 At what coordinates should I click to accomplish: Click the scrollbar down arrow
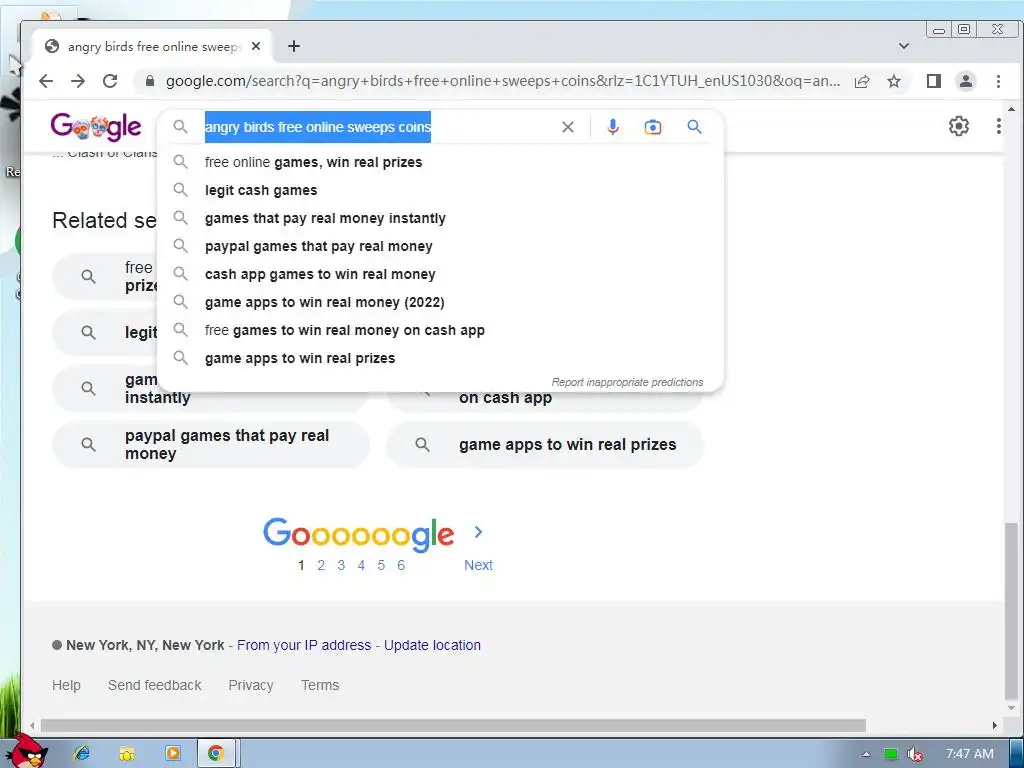(x=1011, y=708)
